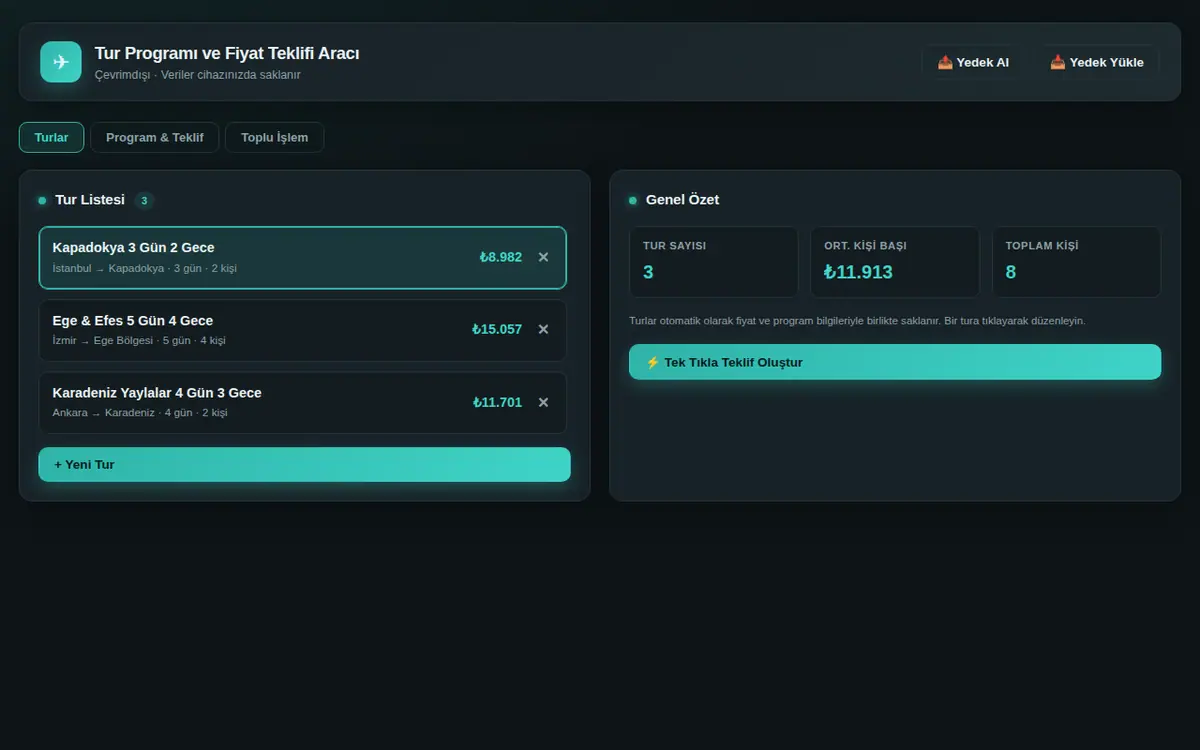This screenshot has width=1200, height=750.
Task: Select the Kapadokya 3 Gün 2 Gece tour
Action: [x=302, y=257]
